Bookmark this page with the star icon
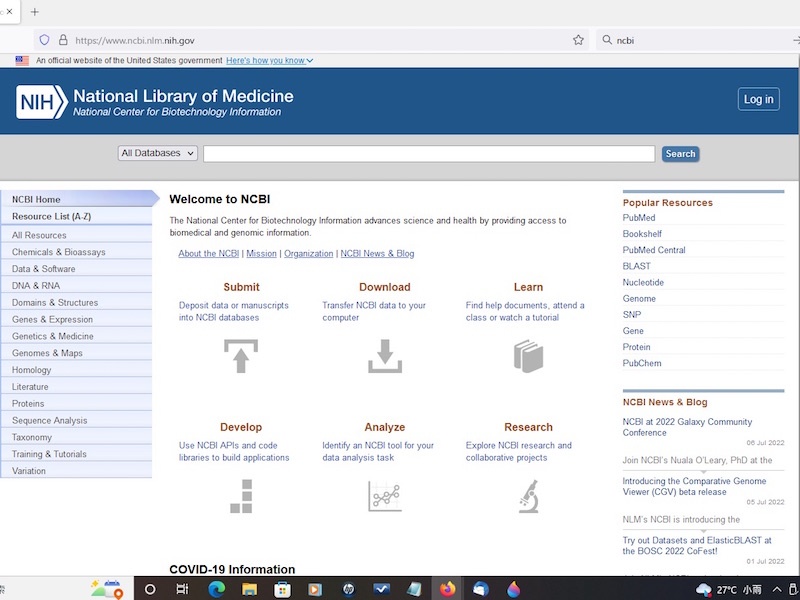The width and height of the screenshot is (800, 600). [x=578, y=40]
